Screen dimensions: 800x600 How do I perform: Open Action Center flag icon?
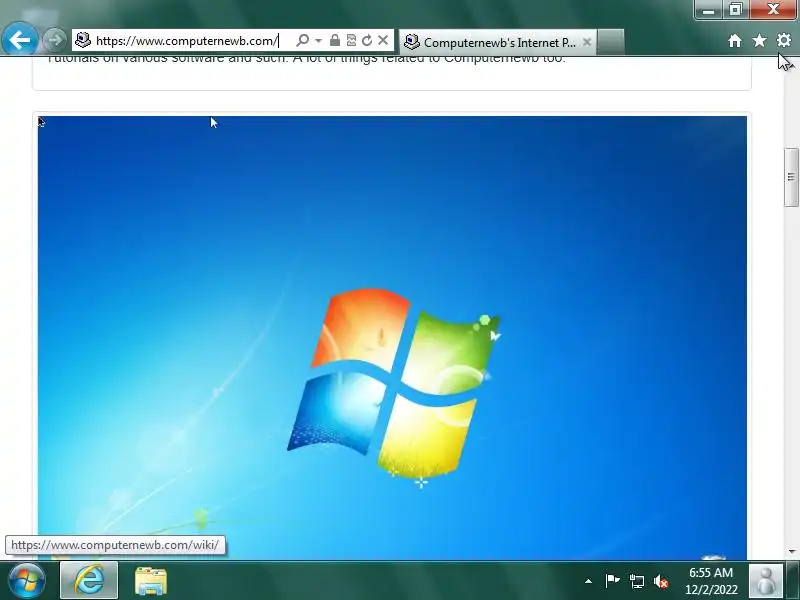(612, 581)
